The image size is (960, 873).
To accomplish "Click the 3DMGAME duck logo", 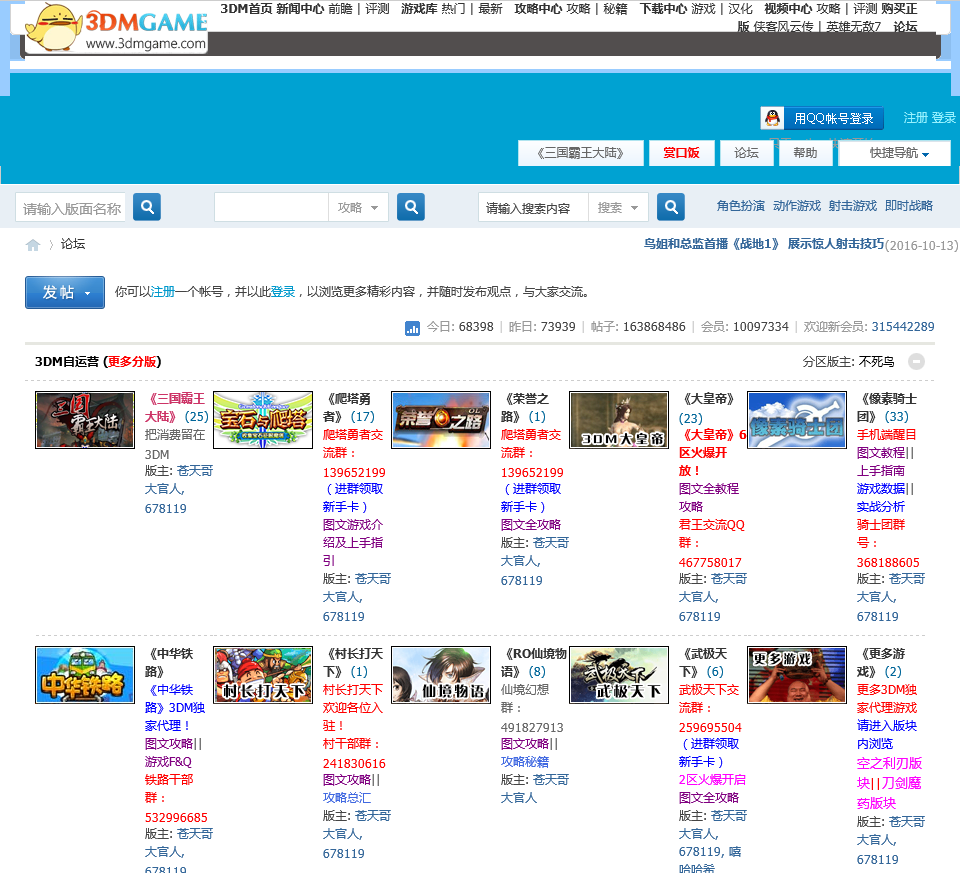I will click(116, 28).
